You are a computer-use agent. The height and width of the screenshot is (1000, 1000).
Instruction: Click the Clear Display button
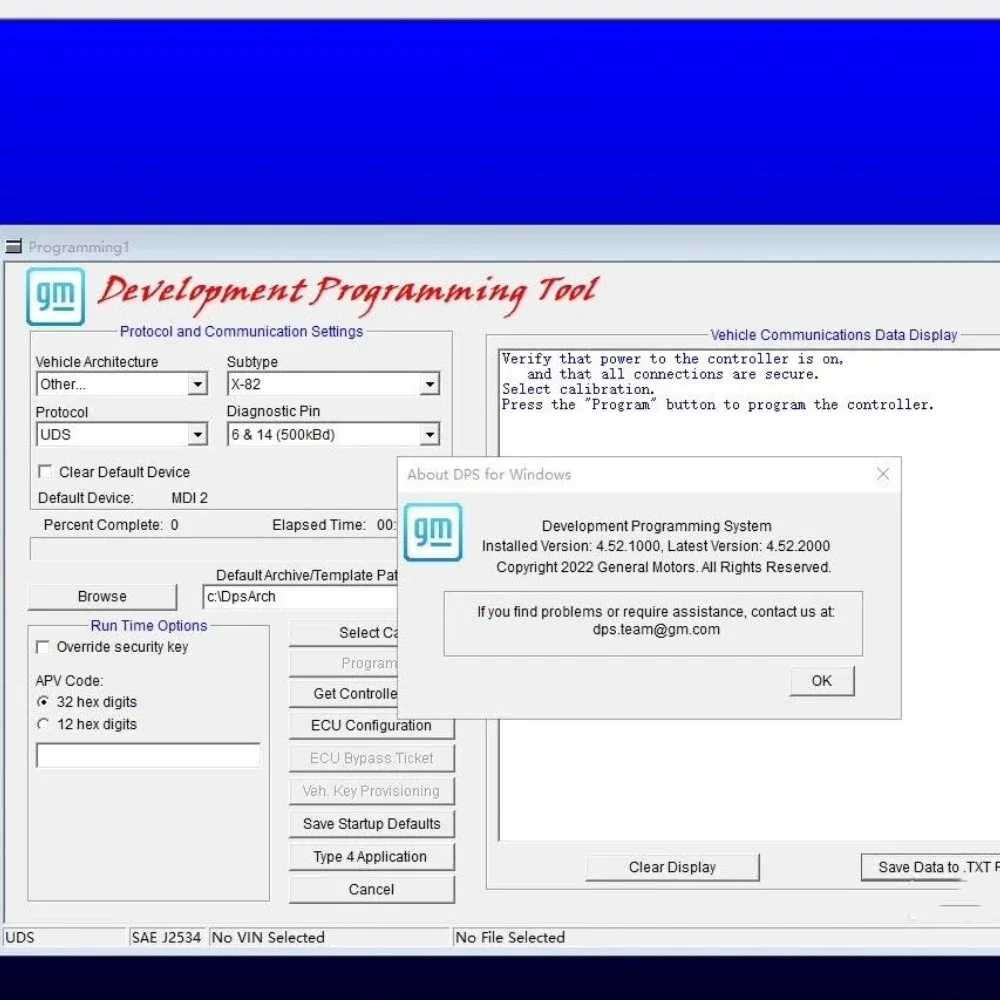[672, 867]
